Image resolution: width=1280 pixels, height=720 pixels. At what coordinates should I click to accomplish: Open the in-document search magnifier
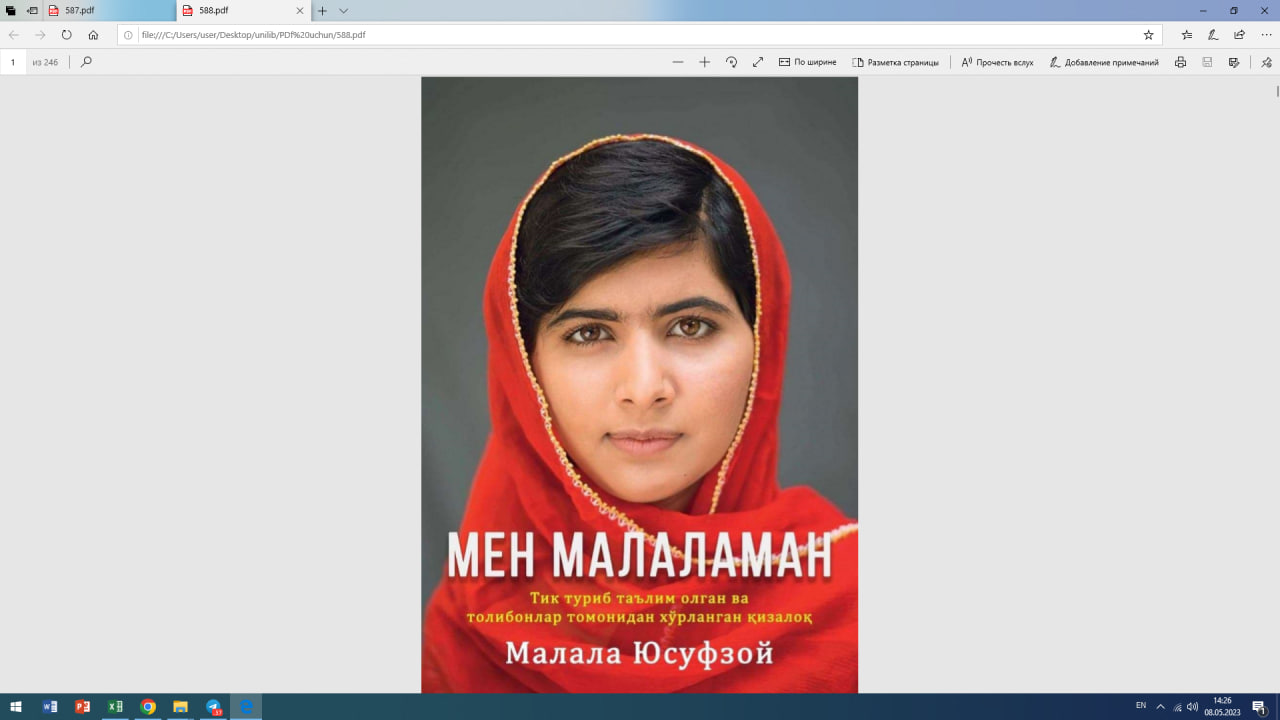pos(84,62)
